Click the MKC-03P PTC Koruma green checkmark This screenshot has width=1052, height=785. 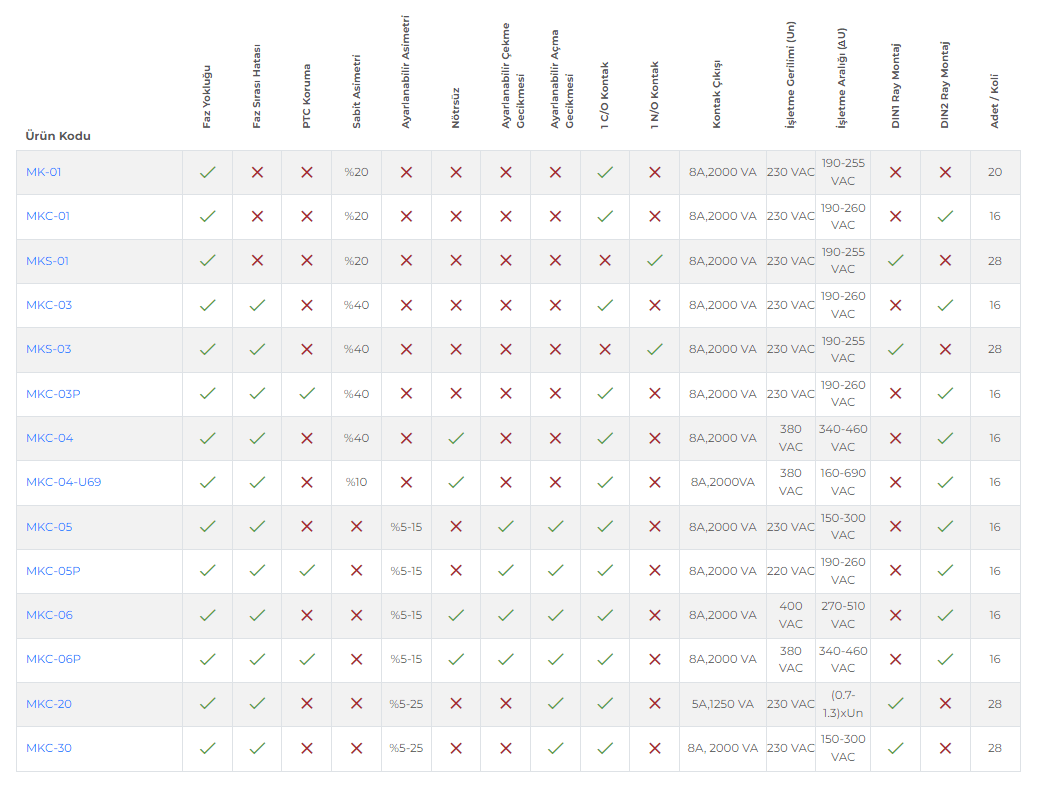pos(307,394)
